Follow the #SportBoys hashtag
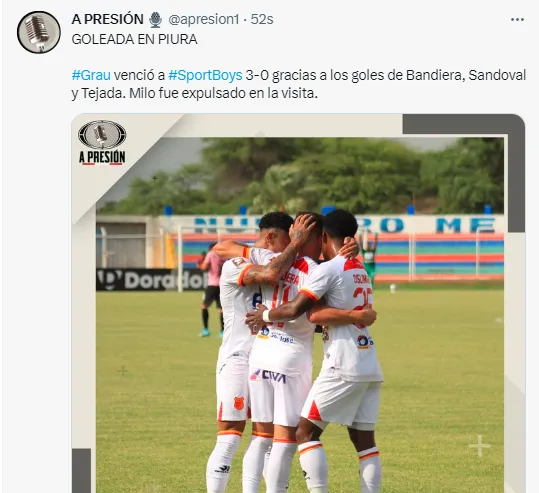Image resolution: width=539 pixels, height=493 pixels. (x=205, y=75)
